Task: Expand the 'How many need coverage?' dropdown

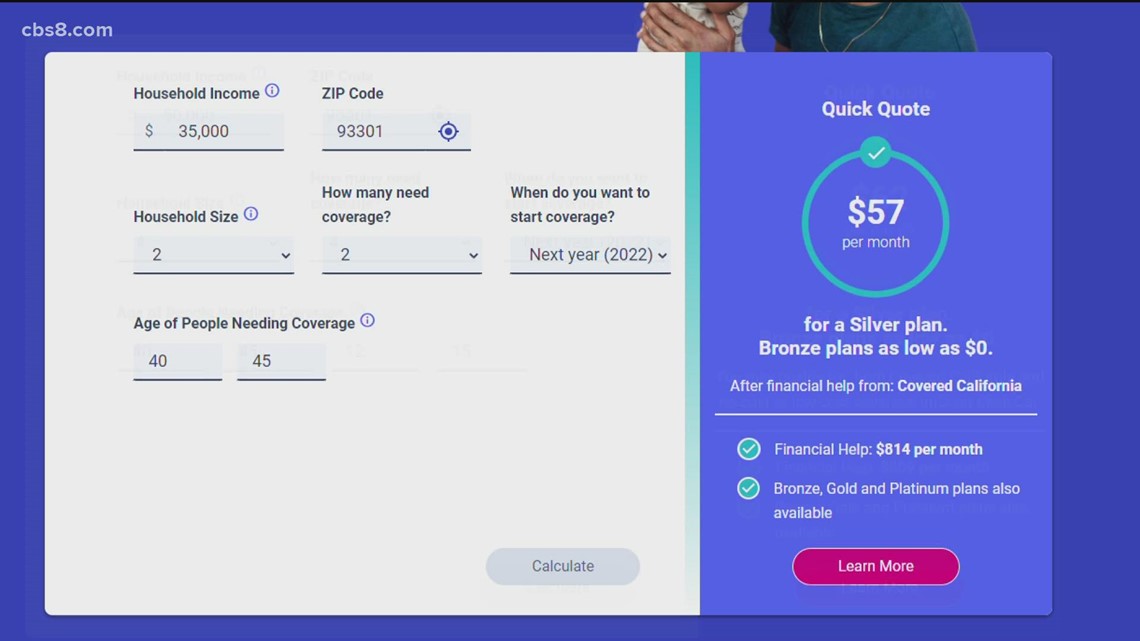Action: [401, 255]
